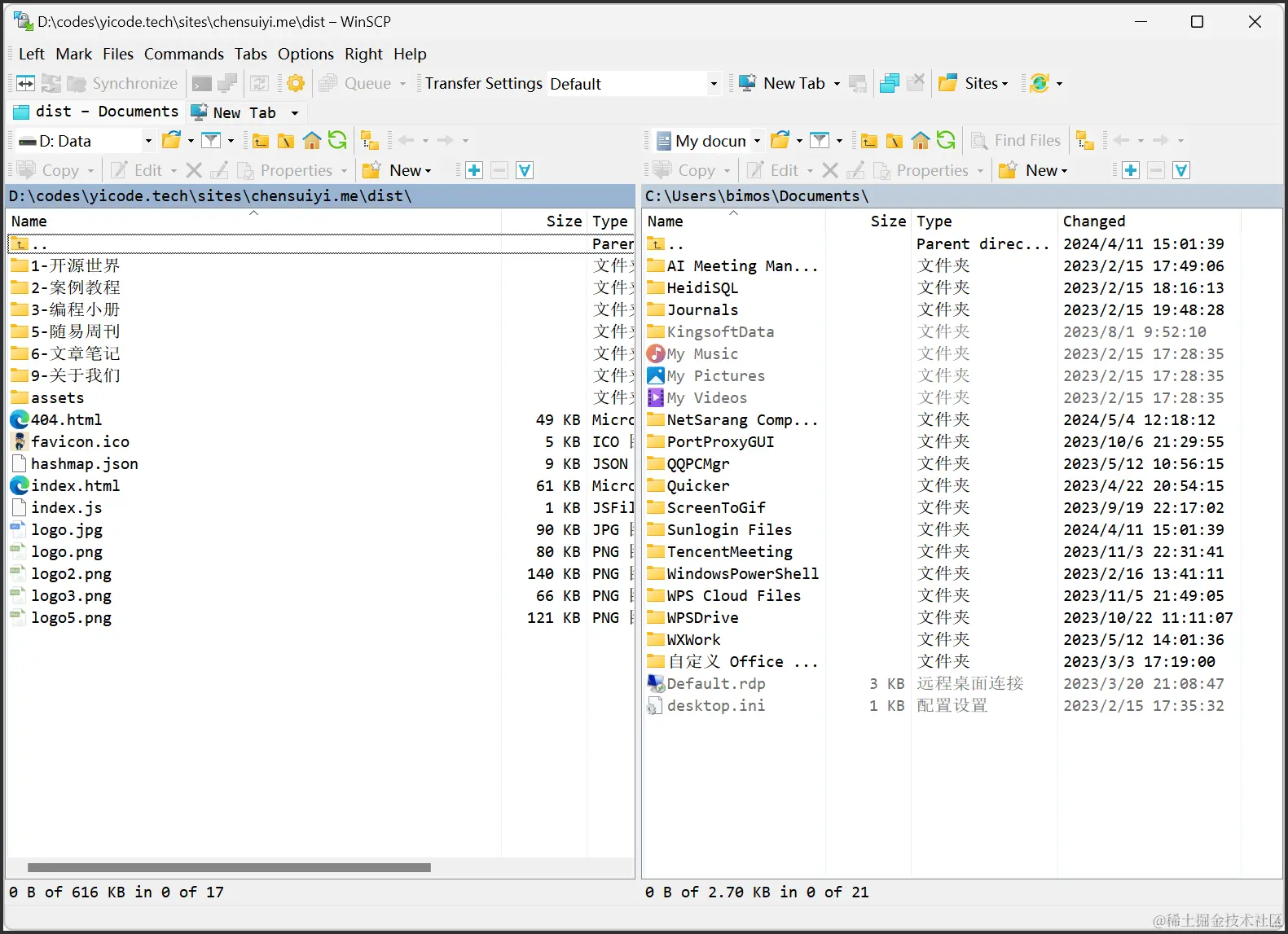
Task: Open the Right menu
Action: pyautogui.click(x=363, y=54)
